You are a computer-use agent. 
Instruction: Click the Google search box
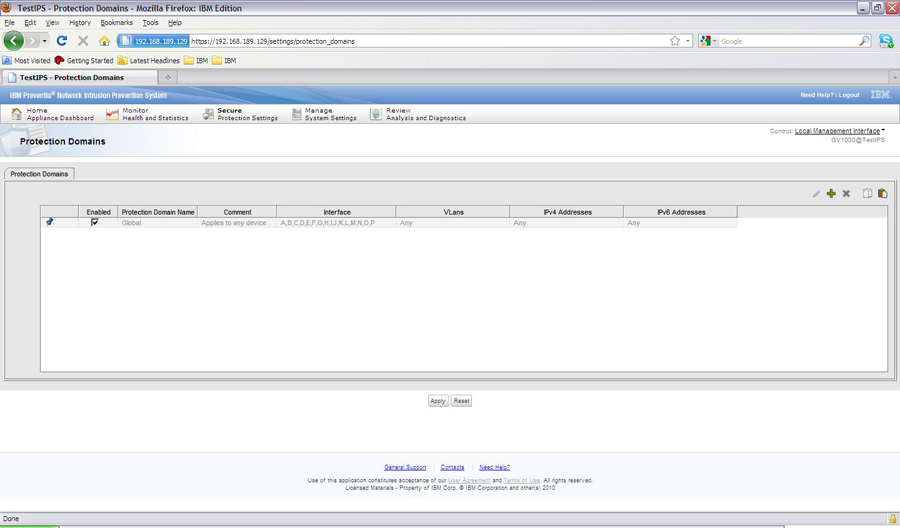[789, 41]
